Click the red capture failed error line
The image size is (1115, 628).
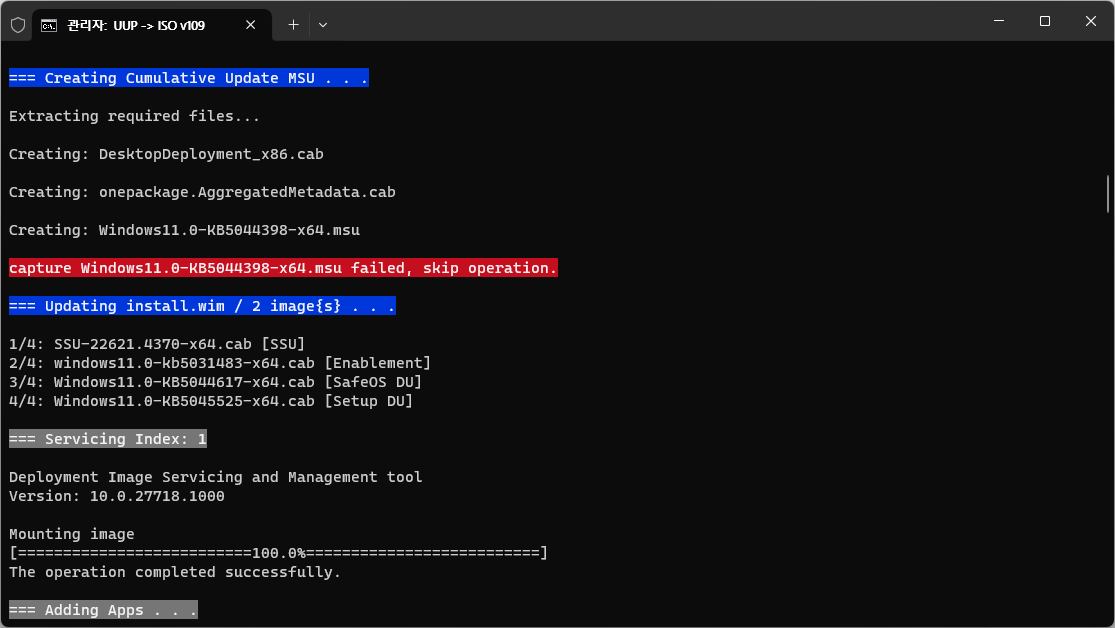pyautogui.click(x=283, y=268)
